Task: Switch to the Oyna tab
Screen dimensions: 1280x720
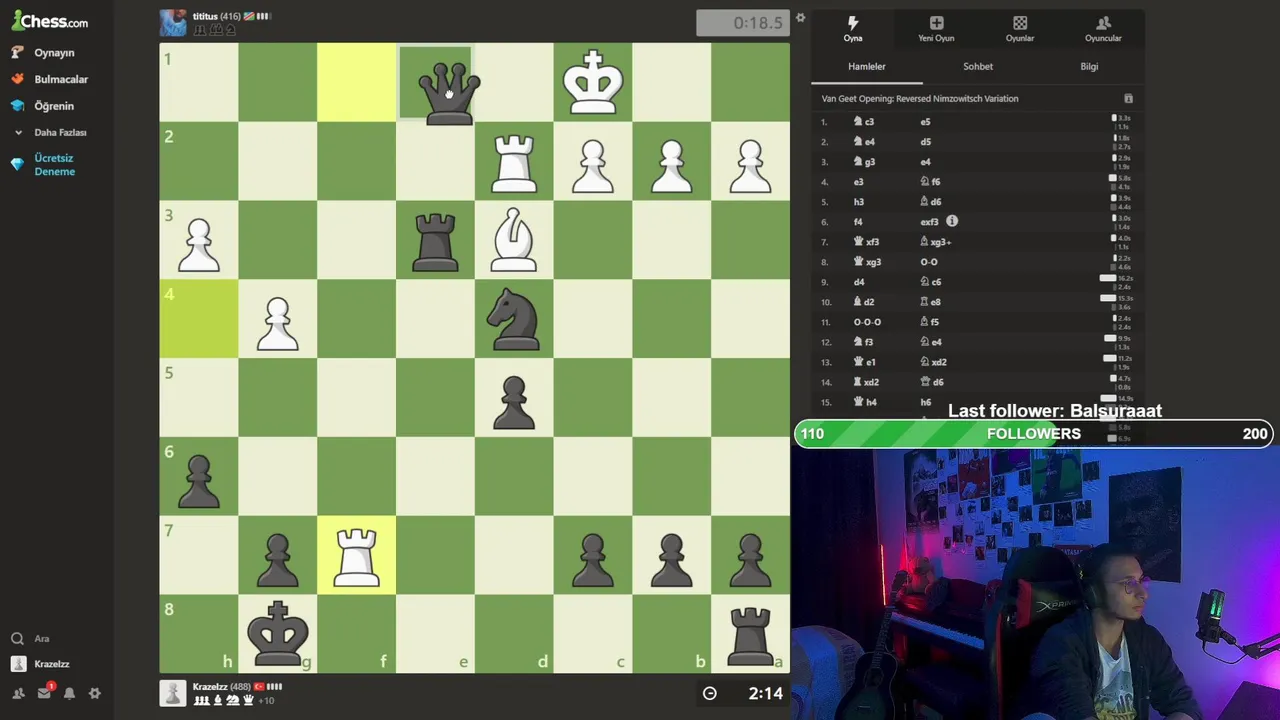Action: click(x=853, y=28)
